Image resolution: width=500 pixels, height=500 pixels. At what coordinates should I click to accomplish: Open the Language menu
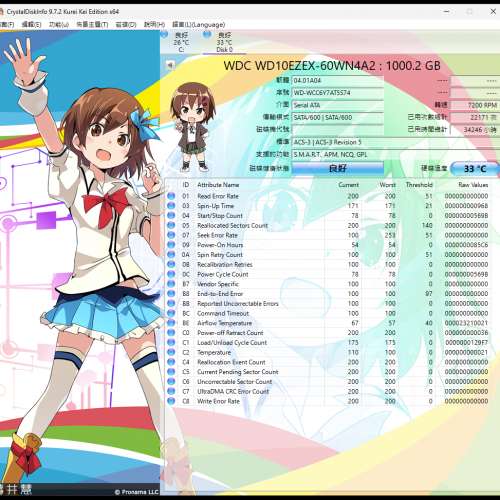pyautogui.click(x=198, y=25)
